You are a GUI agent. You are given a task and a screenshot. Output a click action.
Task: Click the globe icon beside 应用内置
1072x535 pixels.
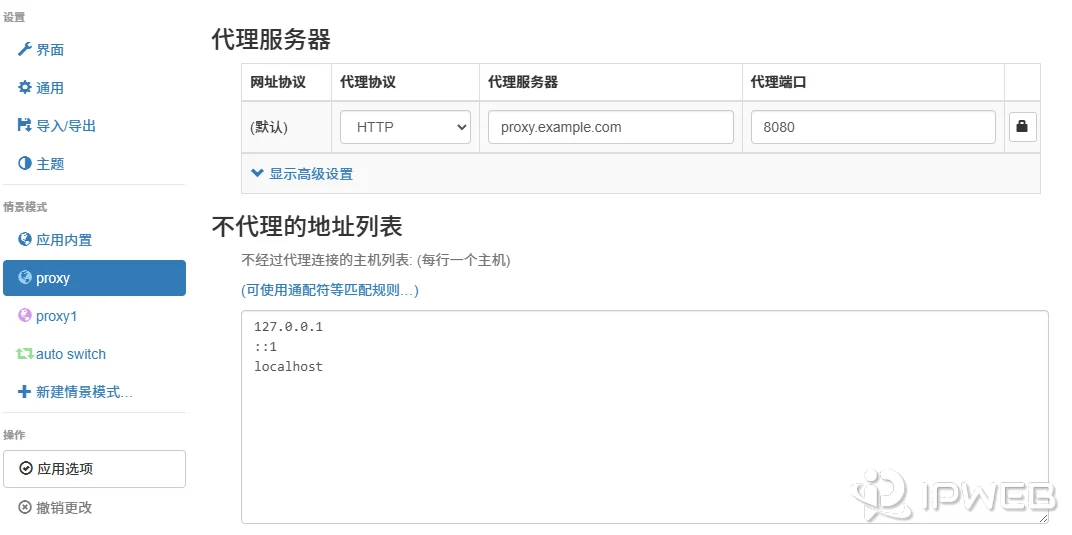point(25,239)
